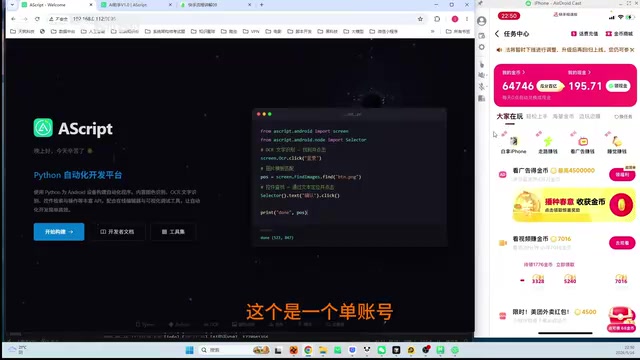Open the Chrome three-dot menu

click(x=467, y=19)
